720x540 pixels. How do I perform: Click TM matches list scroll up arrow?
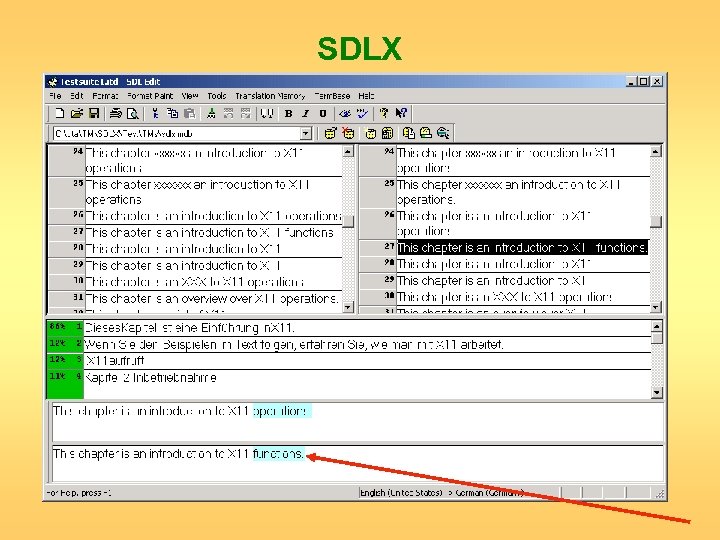pos(657,326)
